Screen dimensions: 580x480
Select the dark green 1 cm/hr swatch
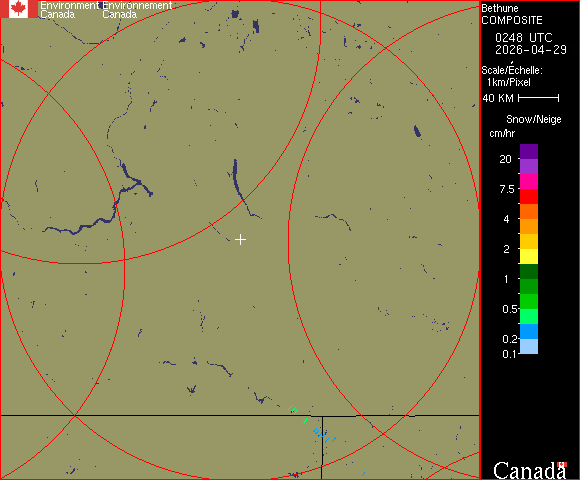(x=529, y=271)
